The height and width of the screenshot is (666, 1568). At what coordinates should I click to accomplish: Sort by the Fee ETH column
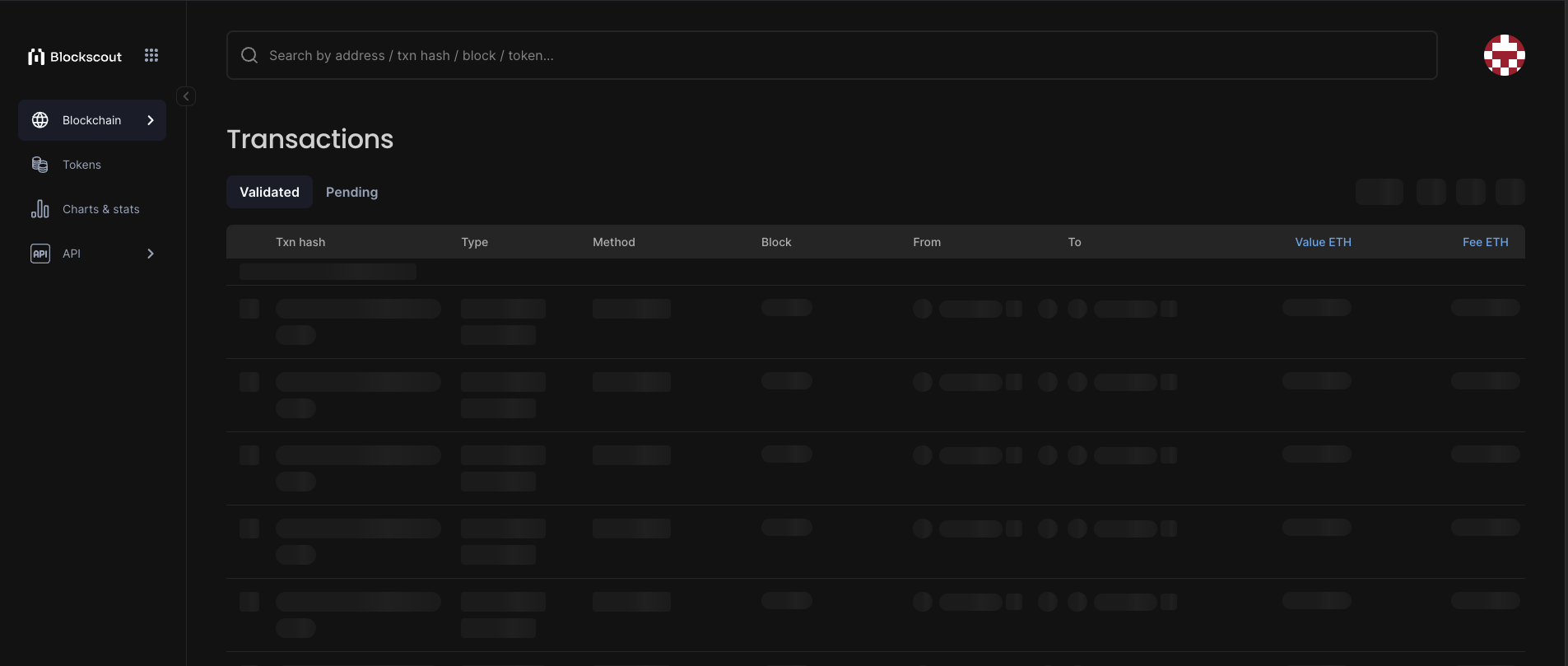[x=1485, y=242]
